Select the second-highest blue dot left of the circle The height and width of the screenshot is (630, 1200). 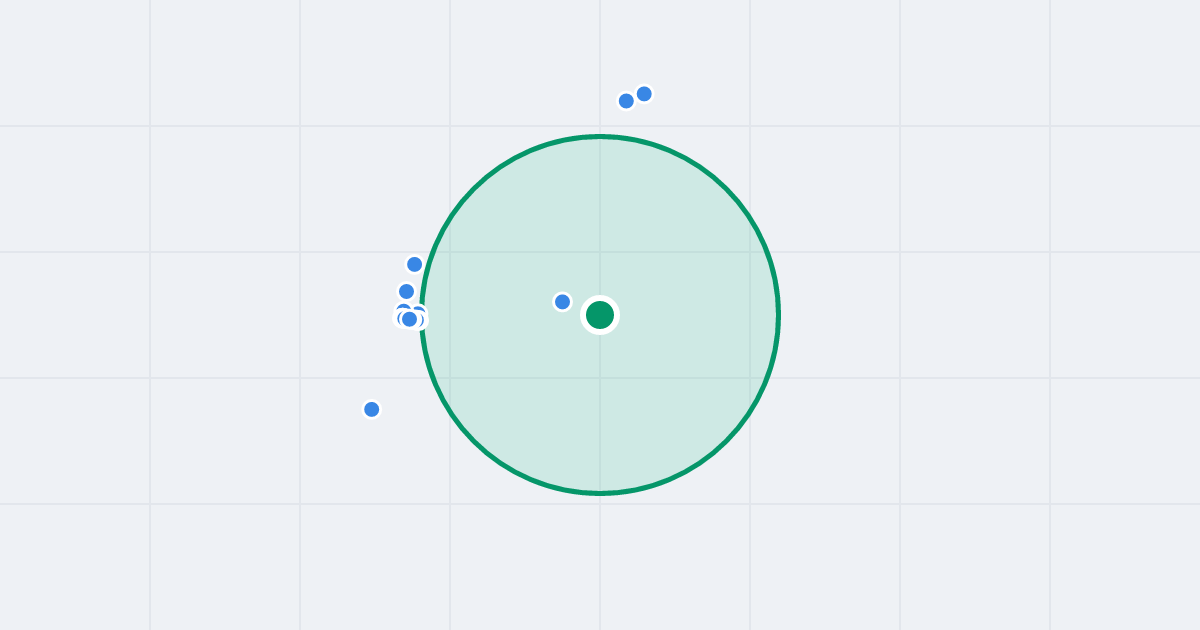[407, 292]
